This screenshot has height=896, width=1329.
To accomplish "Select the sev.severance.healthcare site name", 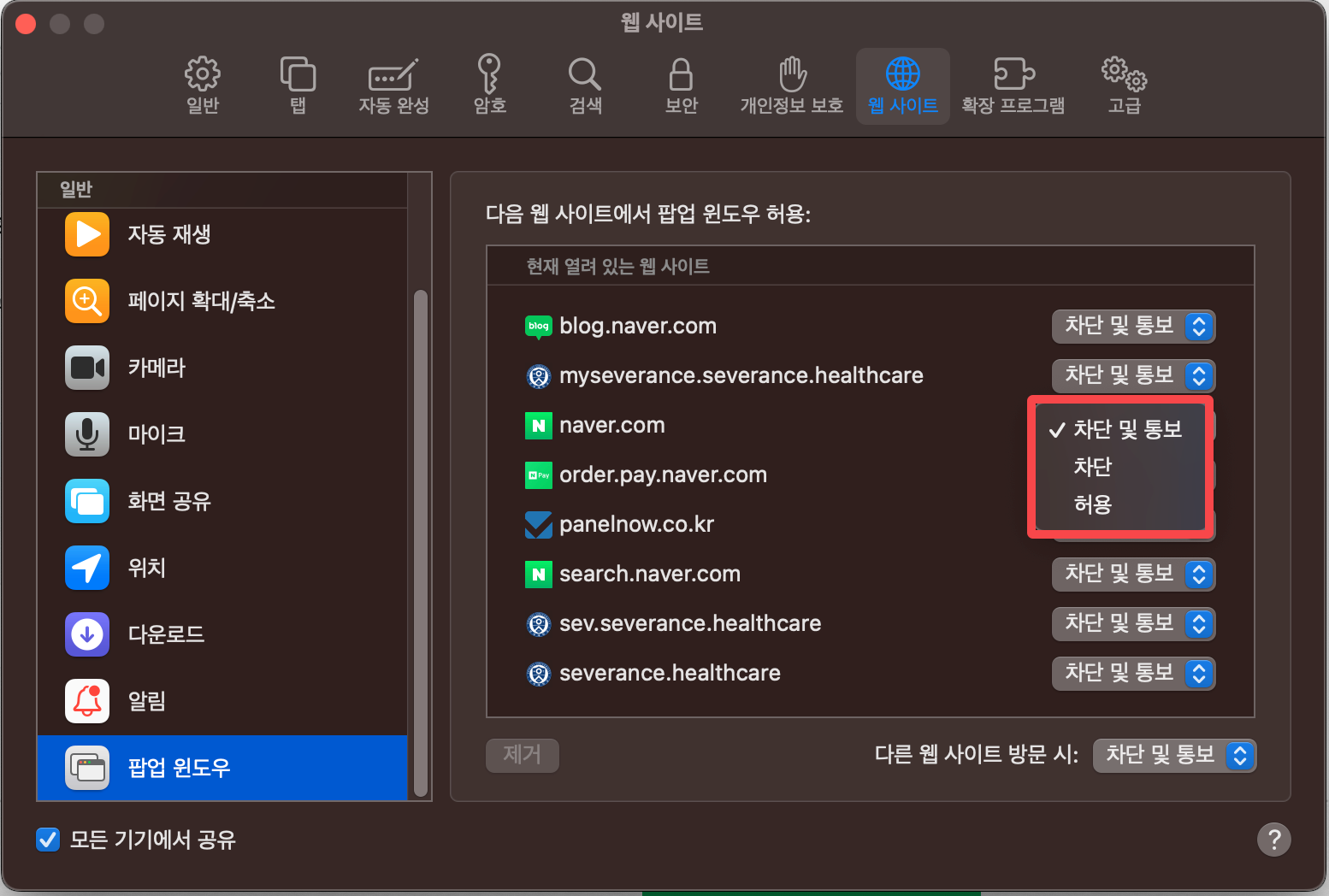I will (x=690, y=623).
